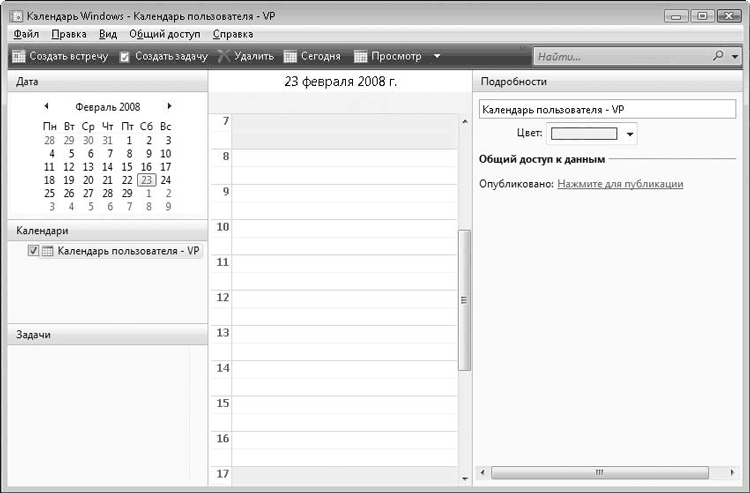Click Создать задачу button label
This screenshot has height=493, width=750.
tap(171, 56)
